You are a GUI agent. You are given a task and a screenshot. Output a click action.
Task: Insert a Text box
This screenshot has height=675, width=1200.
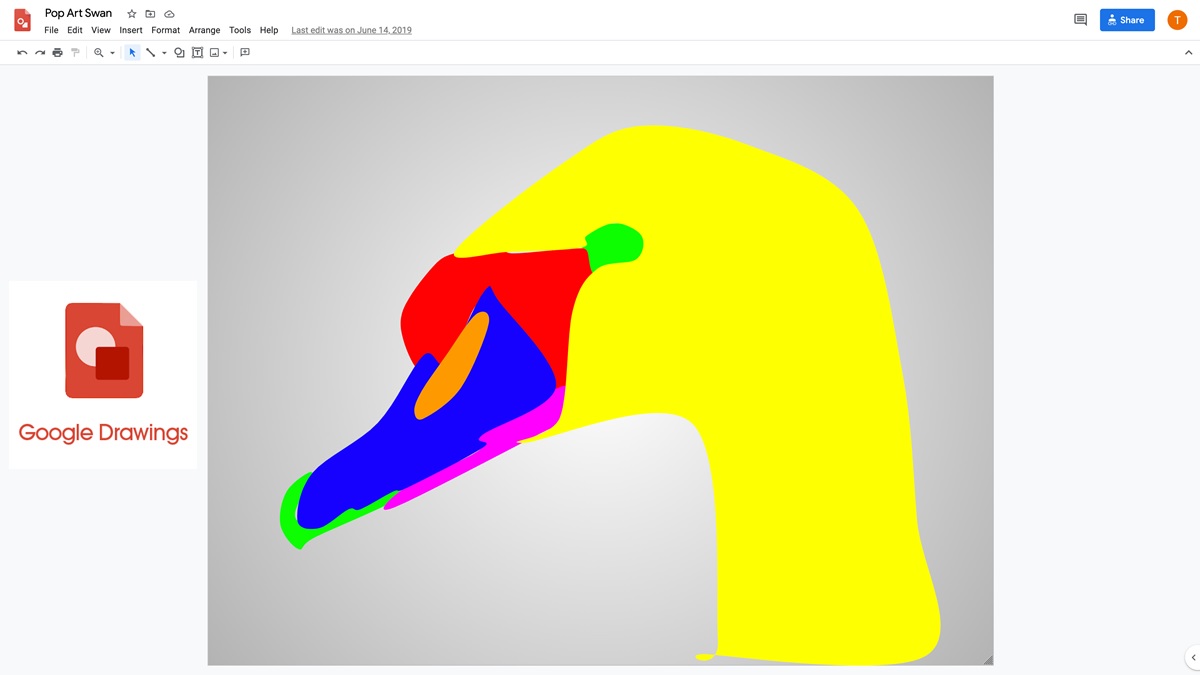point(196,52)
